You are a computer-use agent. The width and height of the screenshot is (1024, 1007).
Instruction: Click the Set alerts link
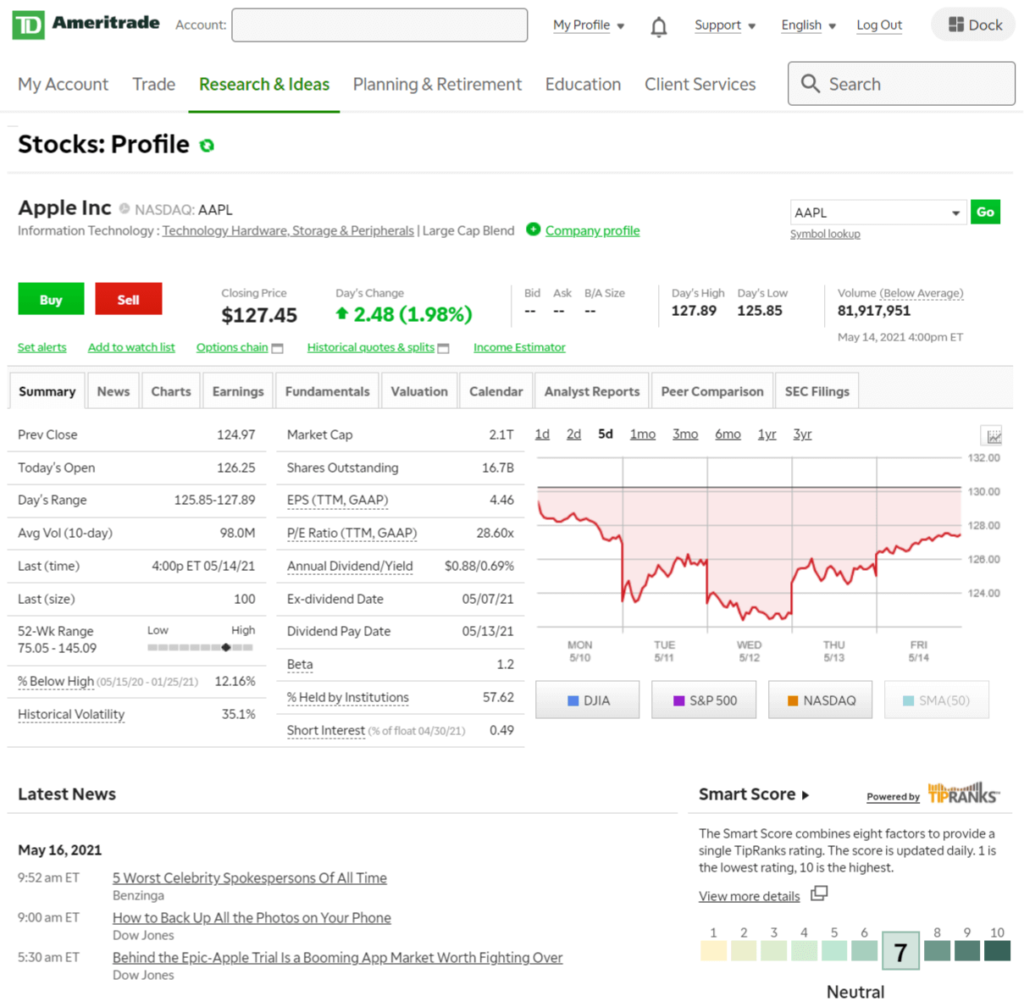[x=42, y=347]
